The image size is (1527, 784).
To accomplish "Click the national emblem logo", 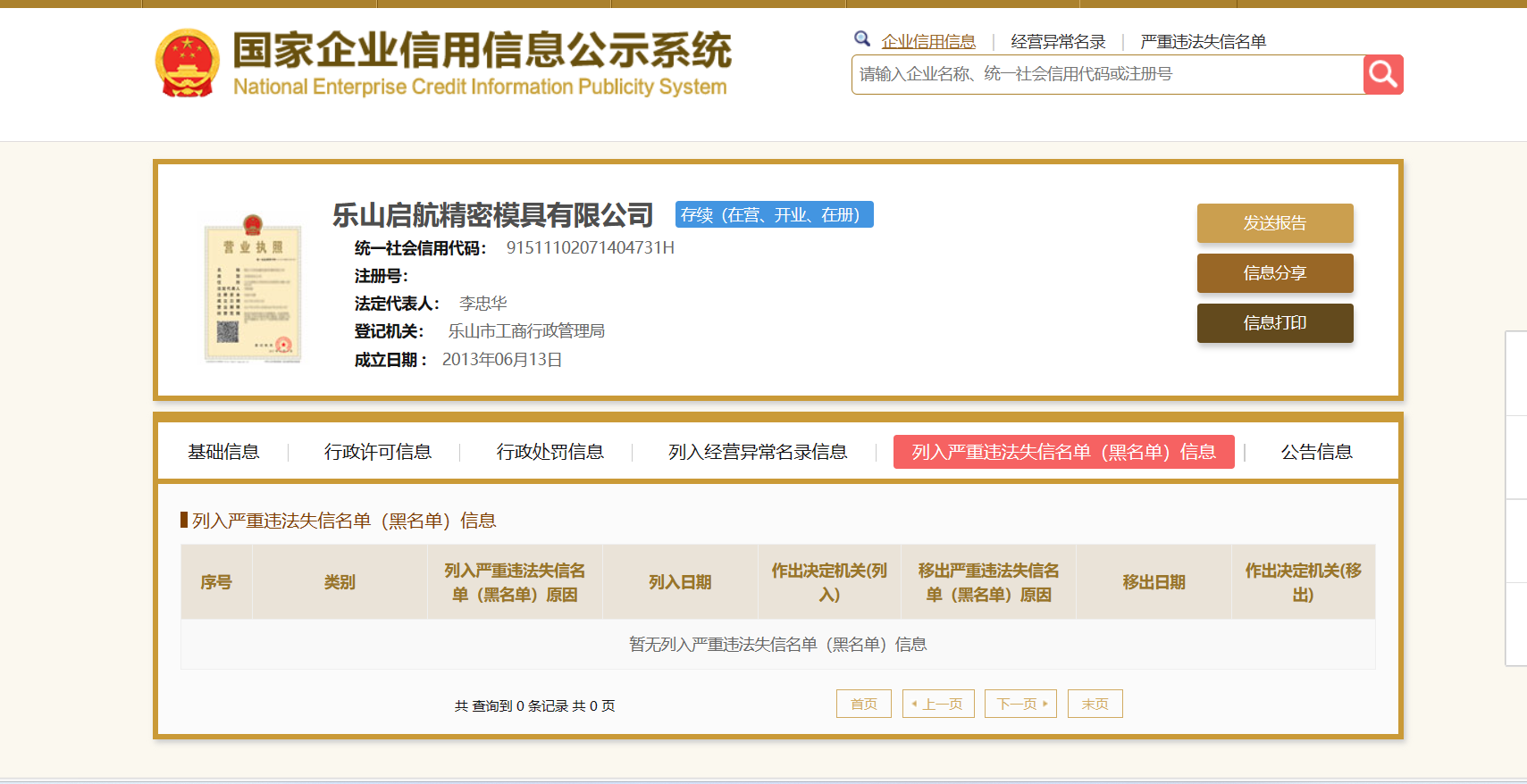I will (187, 63).
